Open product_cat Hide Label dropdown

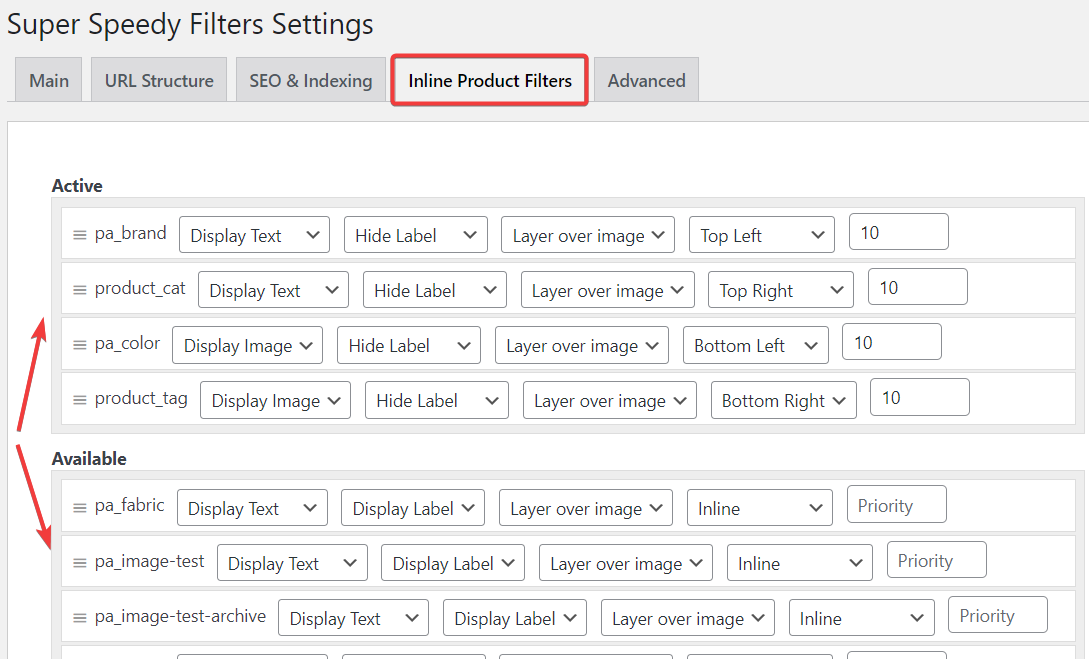pyautogui.click(x=435, y=290)
